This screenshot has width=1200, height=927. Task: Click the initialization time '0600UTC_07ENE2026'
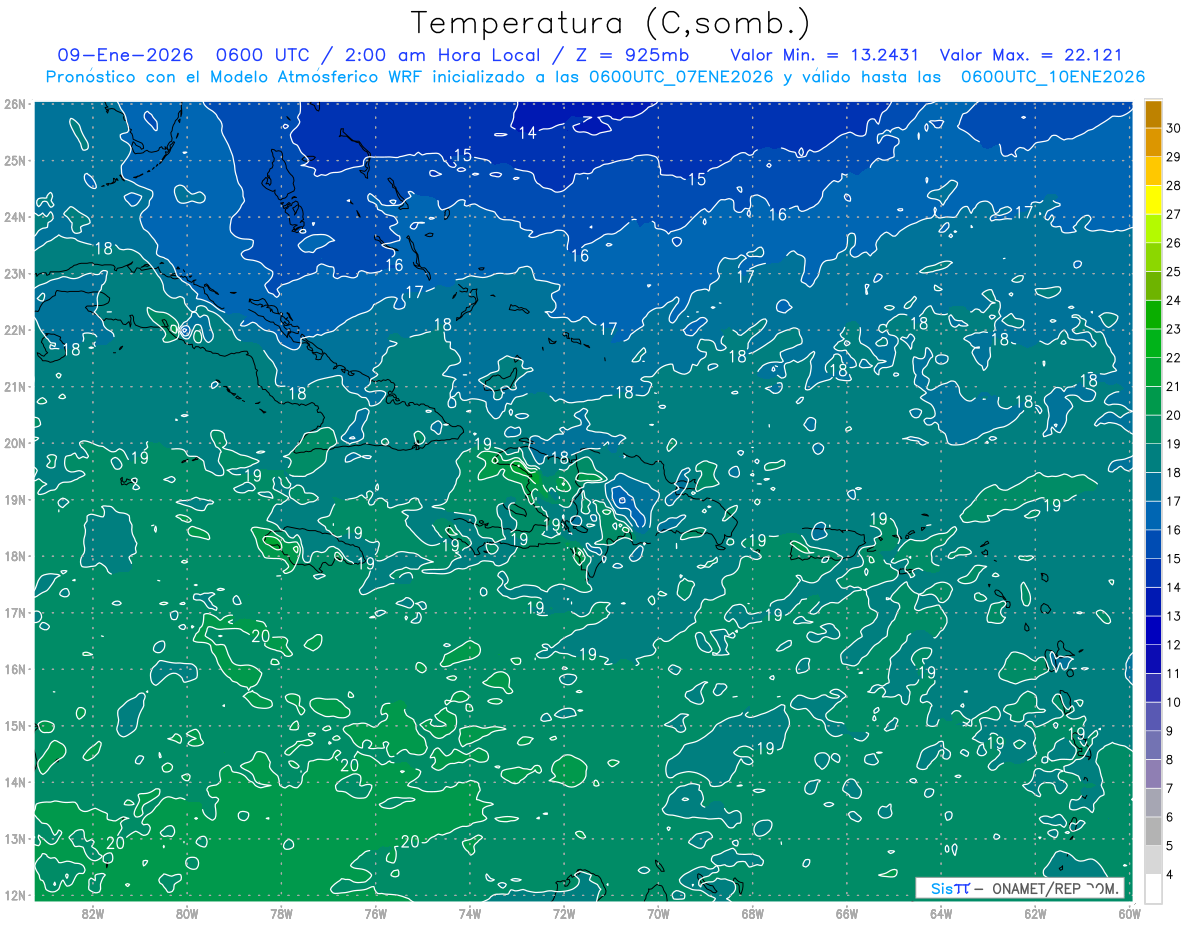click(x=681, y=77)
